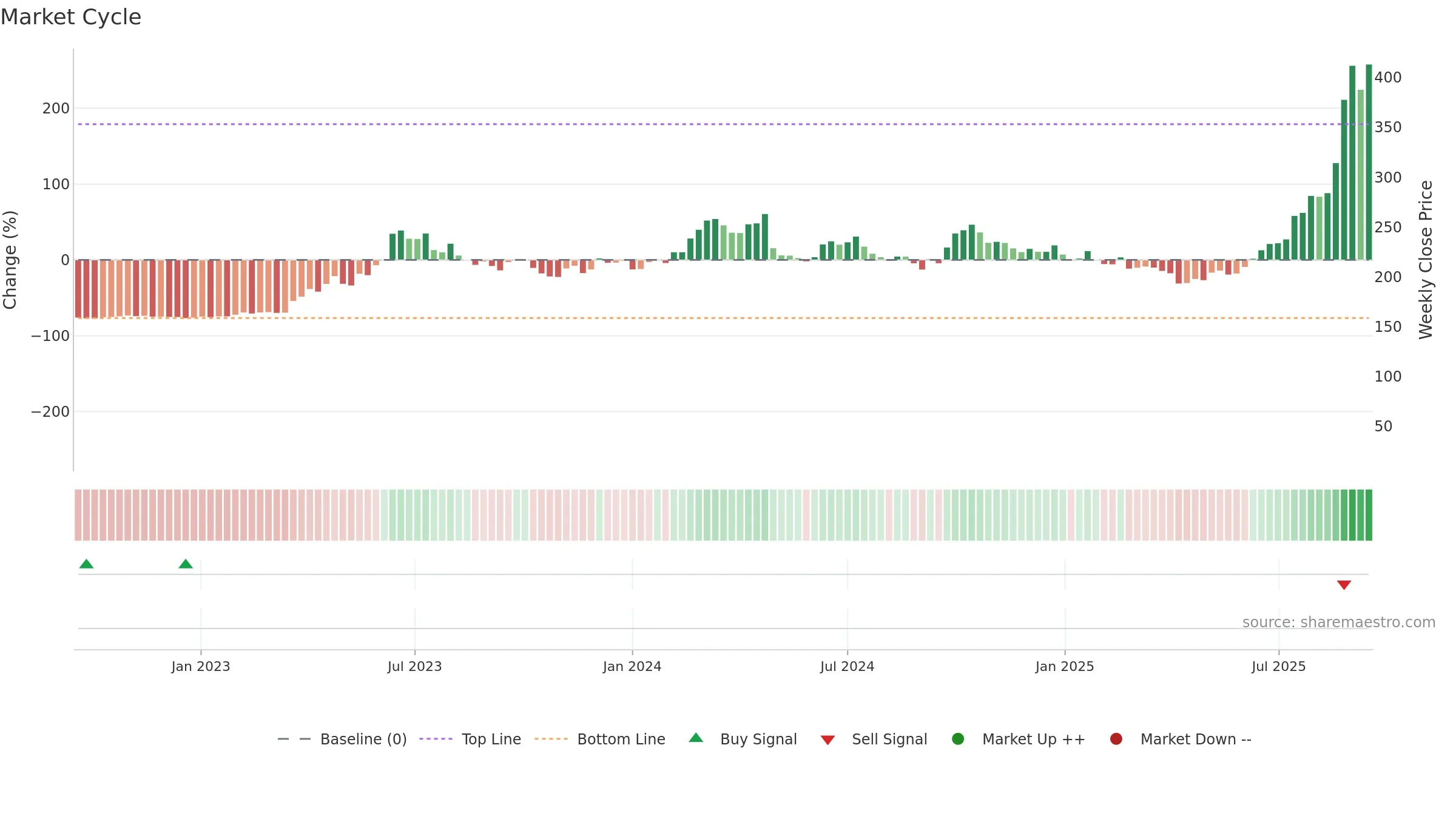Image resolution: width=1456 pixels, height=819 pixels.
Task: Click the first green buy signal triangle on chart
Action: pyautogui.click(x=86, y=564)
